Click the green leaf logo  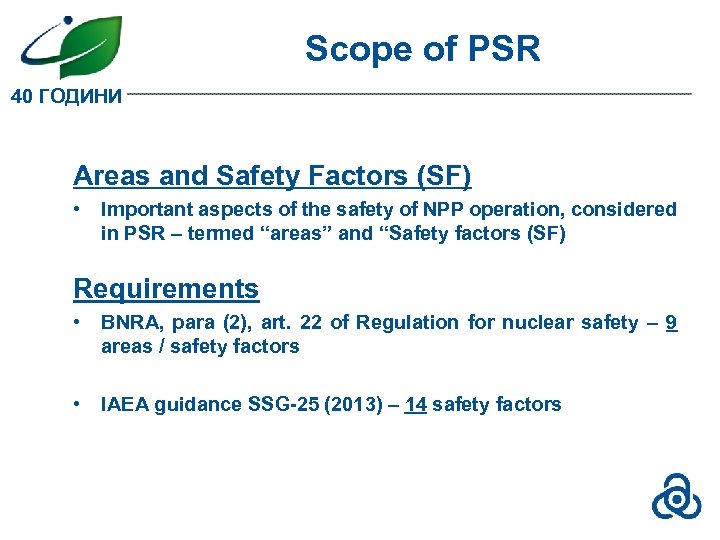(72, 47)
